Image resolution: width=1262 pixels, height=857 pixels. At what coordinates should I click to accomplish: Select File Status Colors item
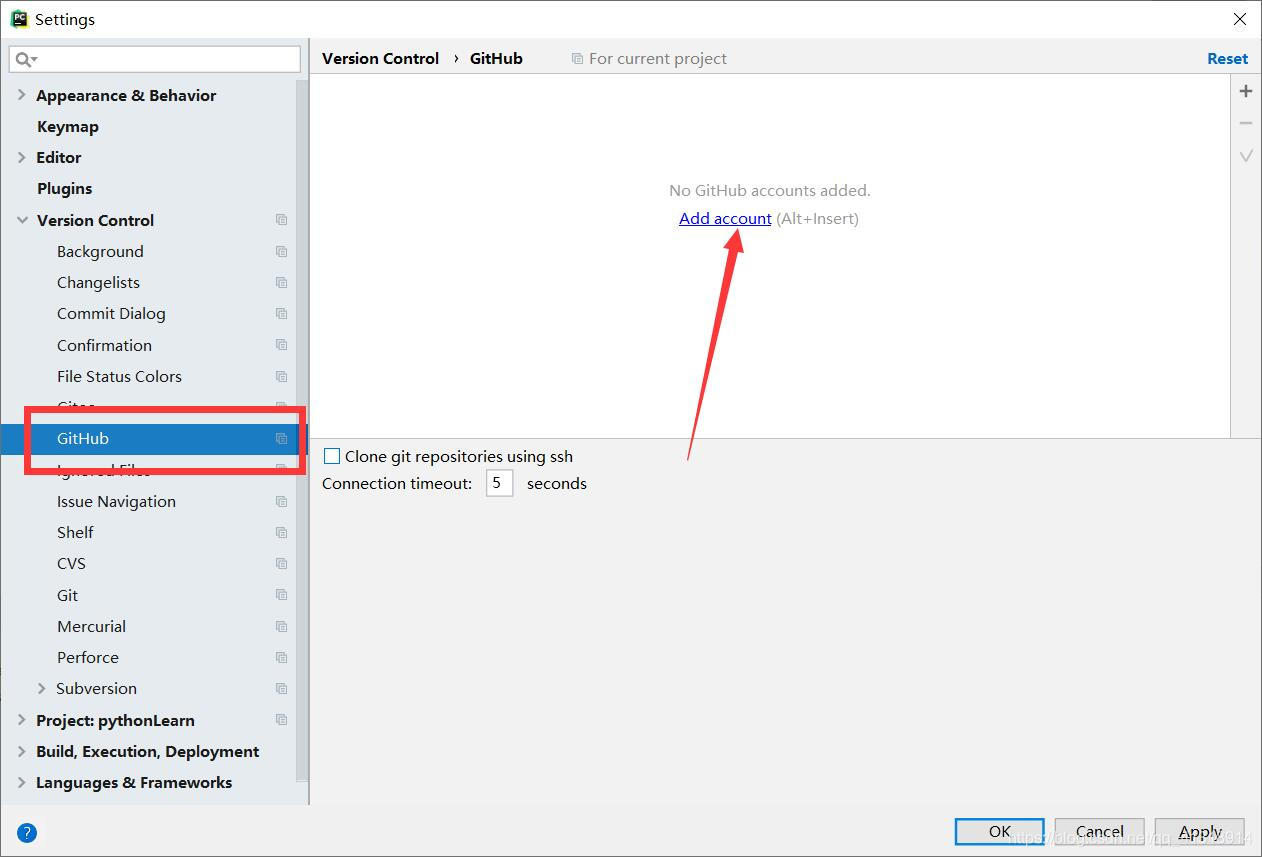point(119,376)
